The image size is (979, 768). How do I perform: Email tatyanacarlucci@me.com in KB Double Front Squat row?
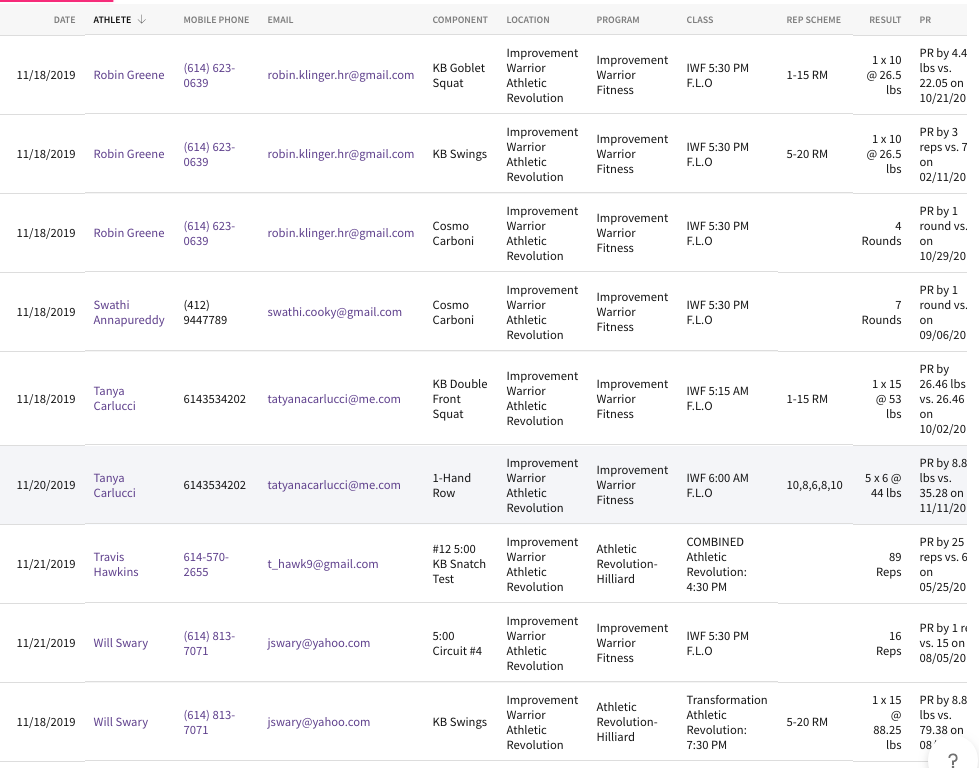(x=334, y=399)
